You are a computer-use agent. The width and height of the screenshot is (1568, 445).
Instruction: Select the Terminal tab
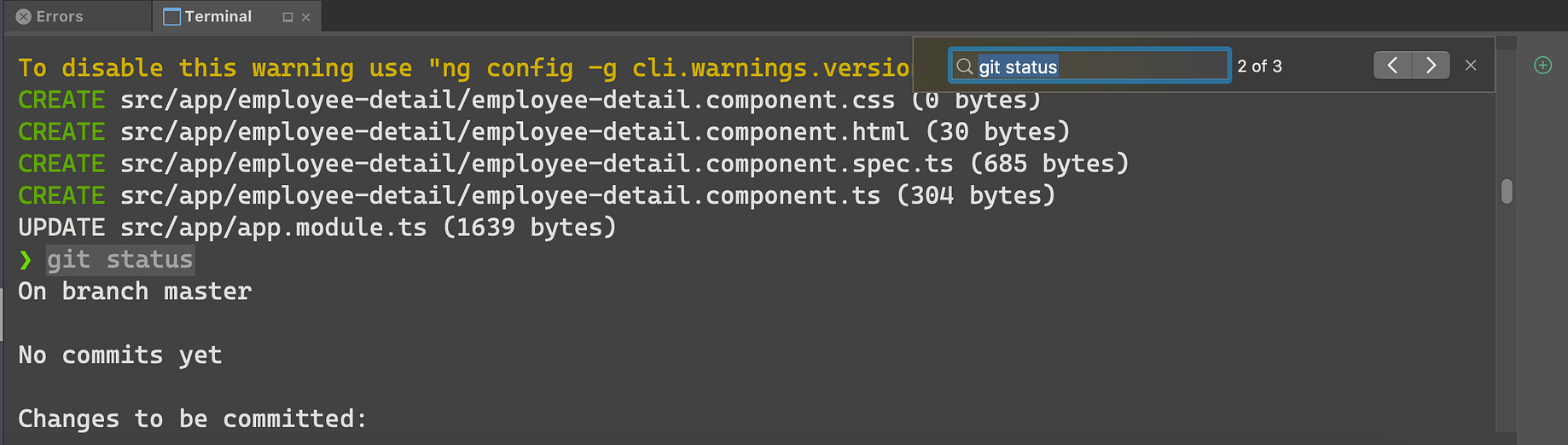point(218,16)
